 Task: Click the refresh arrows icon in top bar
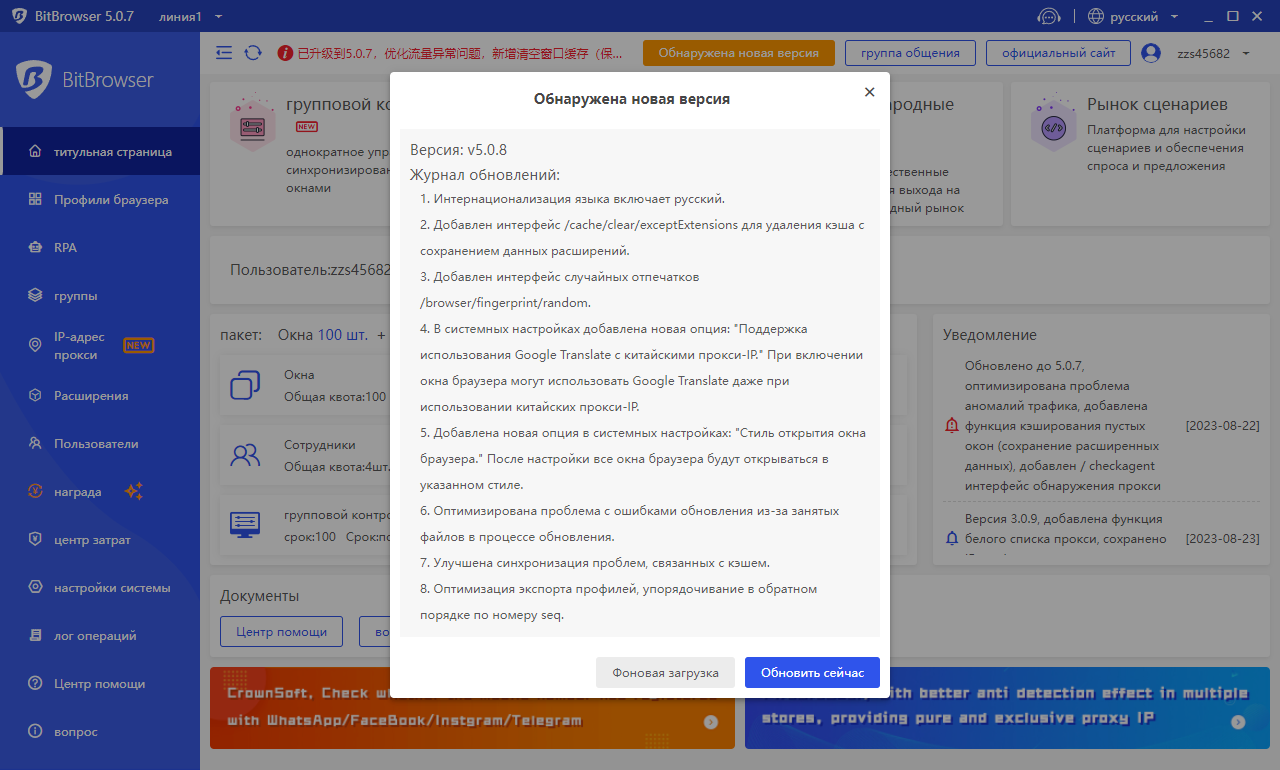point(253,53)
